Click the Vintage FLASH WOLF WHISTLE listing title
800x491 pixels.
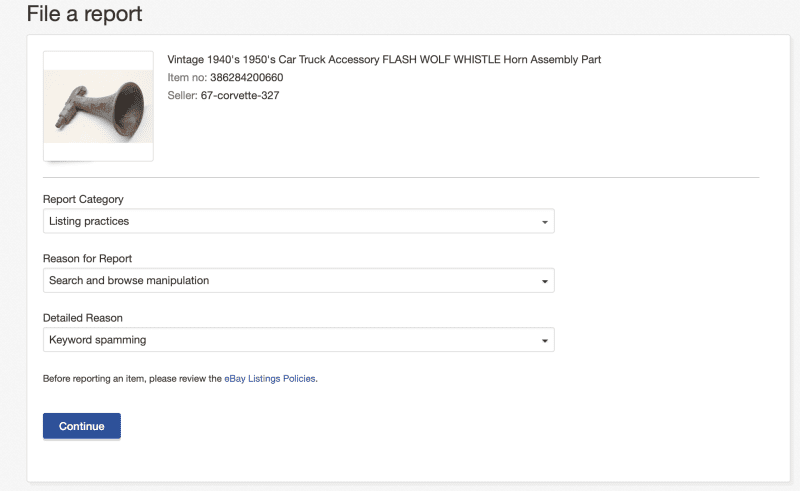click(384, 60)
